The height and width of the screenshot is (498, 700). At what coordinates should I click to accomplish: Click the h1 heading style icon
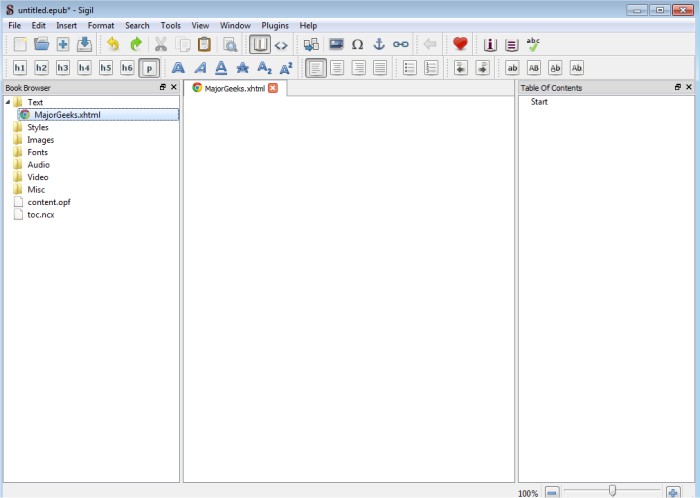pos(20,68)
